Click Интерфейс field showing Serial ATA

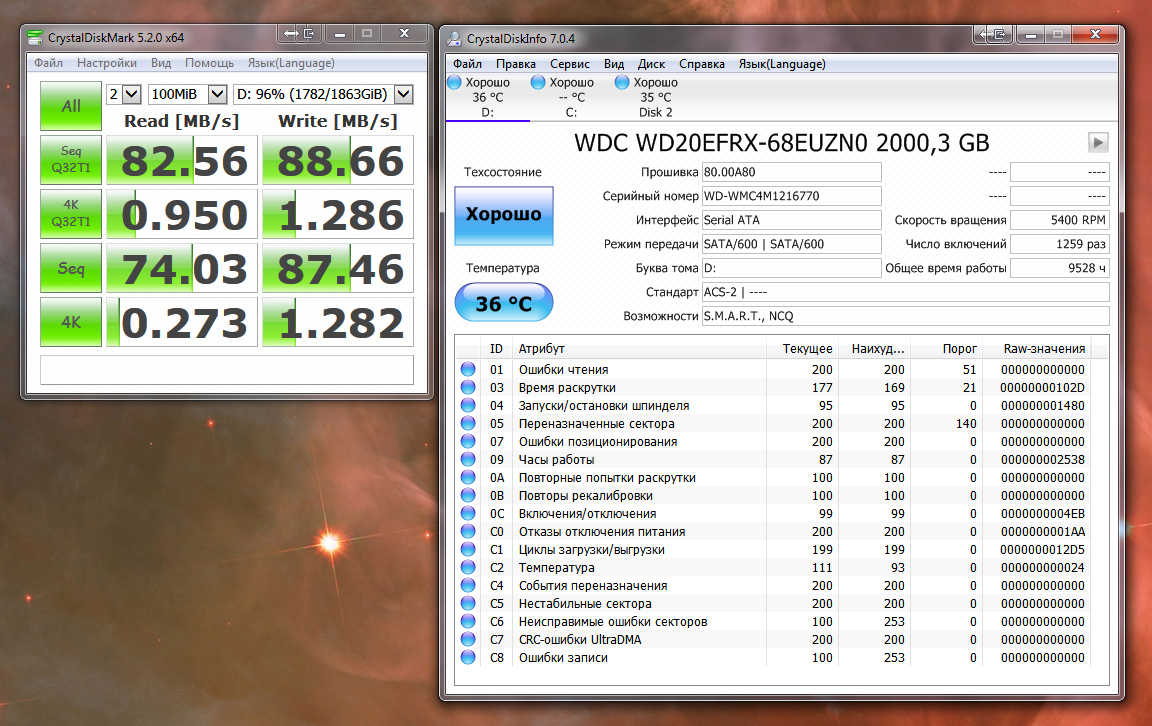(791, 220)
